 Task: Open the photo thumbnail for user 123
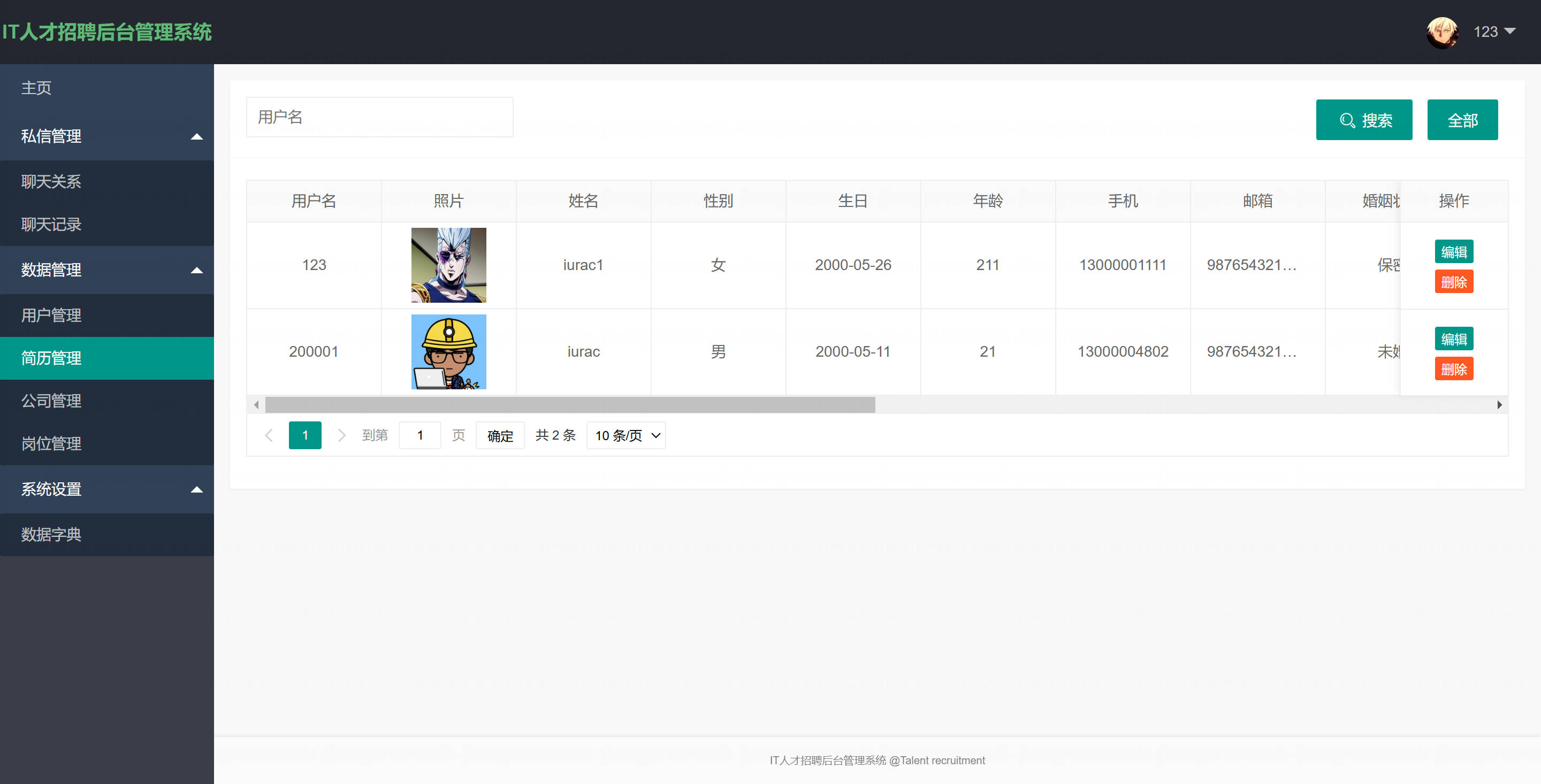click(449, 265)
